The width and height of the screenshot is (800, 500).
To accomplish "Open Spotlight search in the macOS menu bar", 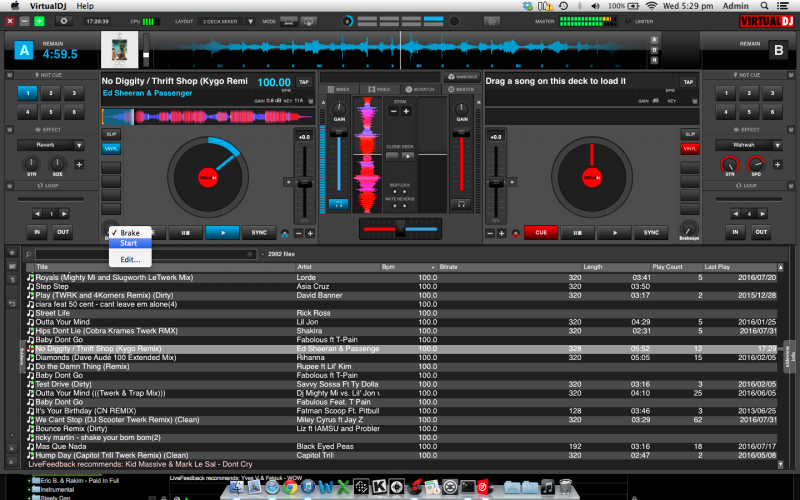I will click(x=764, y=6).
